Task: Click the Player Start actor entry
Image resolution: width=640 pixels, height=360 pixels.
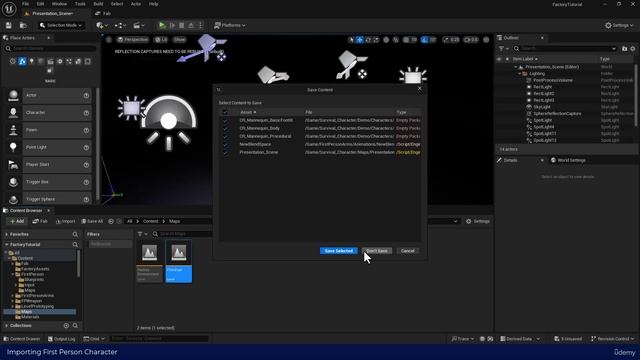Action: pos(49,164)
